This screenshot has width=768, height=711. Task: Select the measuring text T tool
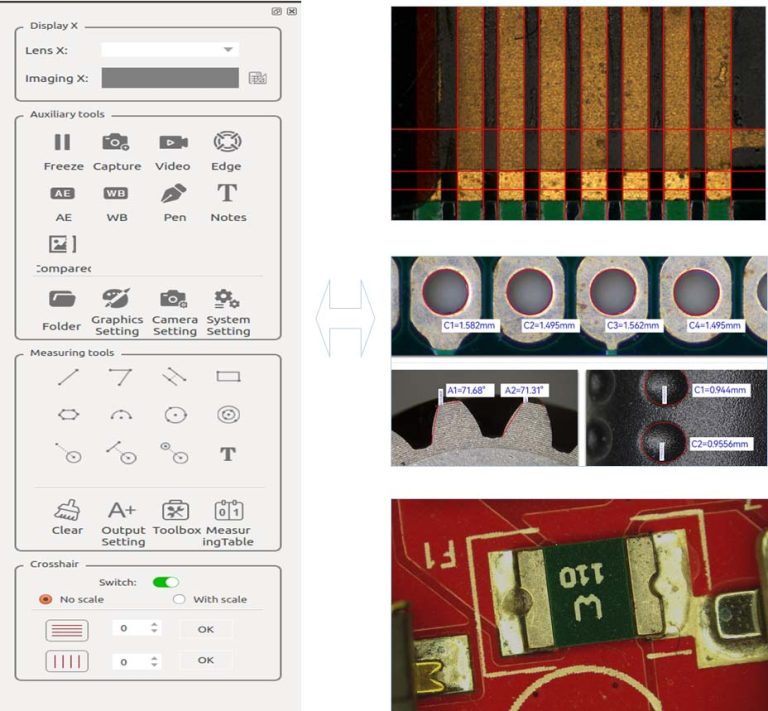[228, 453]
